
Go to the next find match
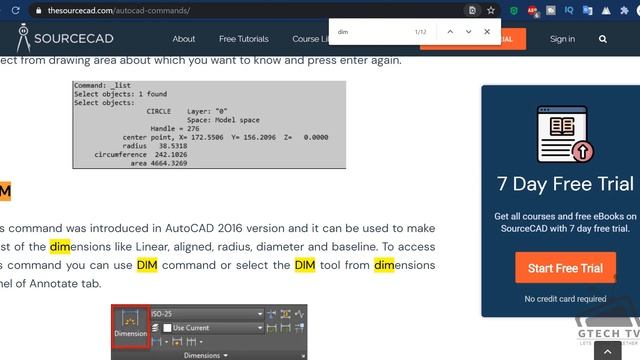(469, 31)
